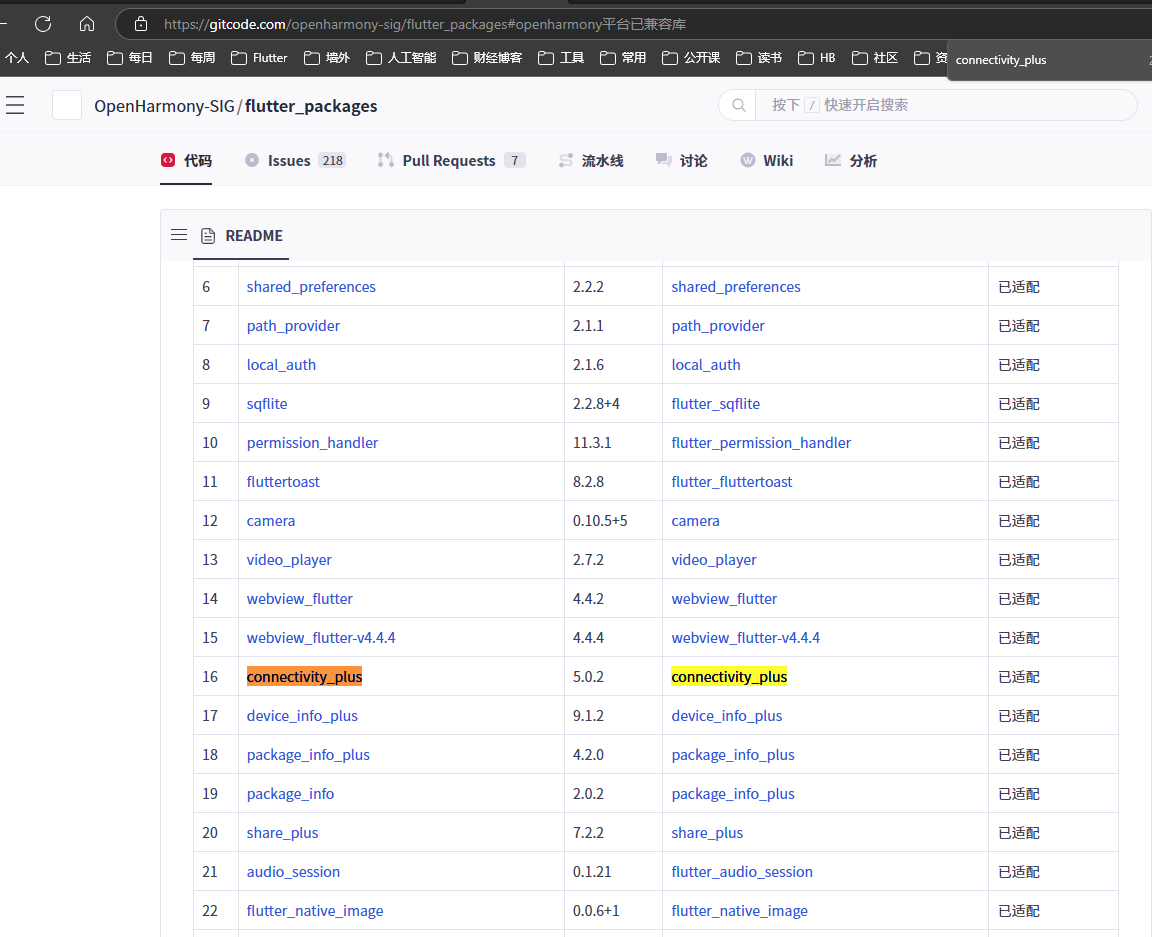Open the Wiki tab
This screenshot has height=937, width=1152.
766,160
